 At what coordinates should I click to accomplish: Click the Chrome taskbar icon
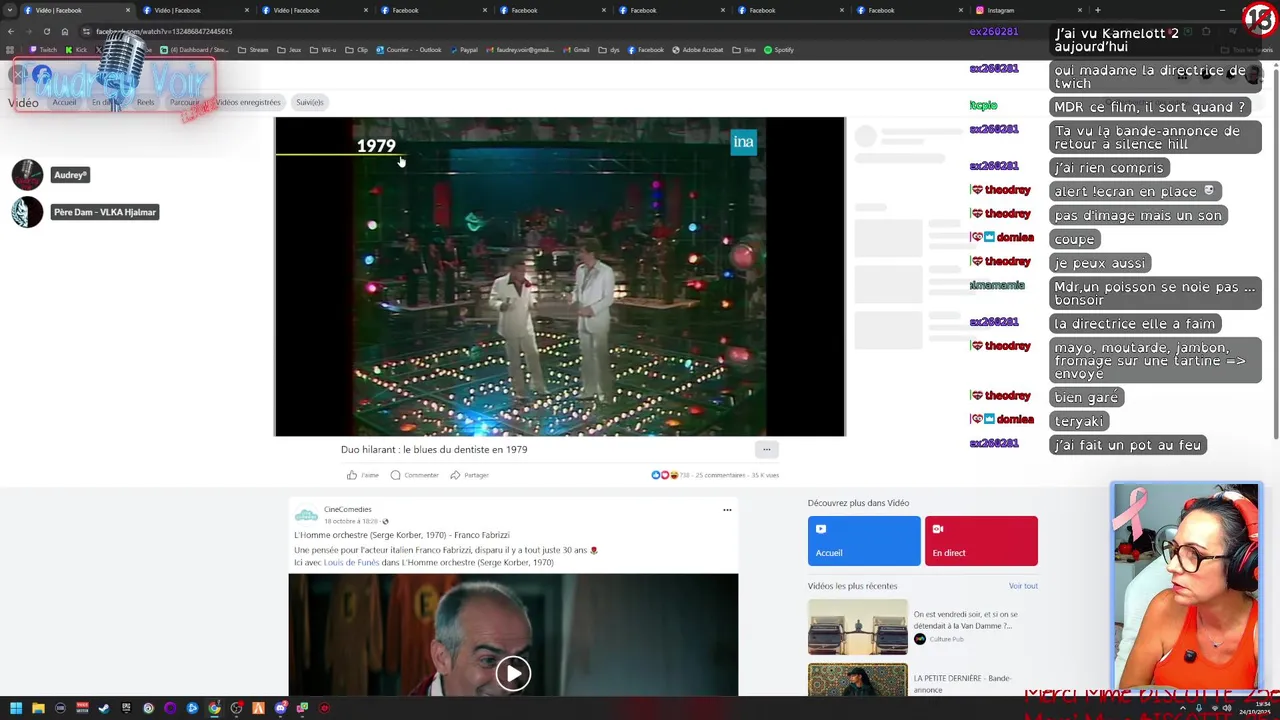click(x=214, y=708)
